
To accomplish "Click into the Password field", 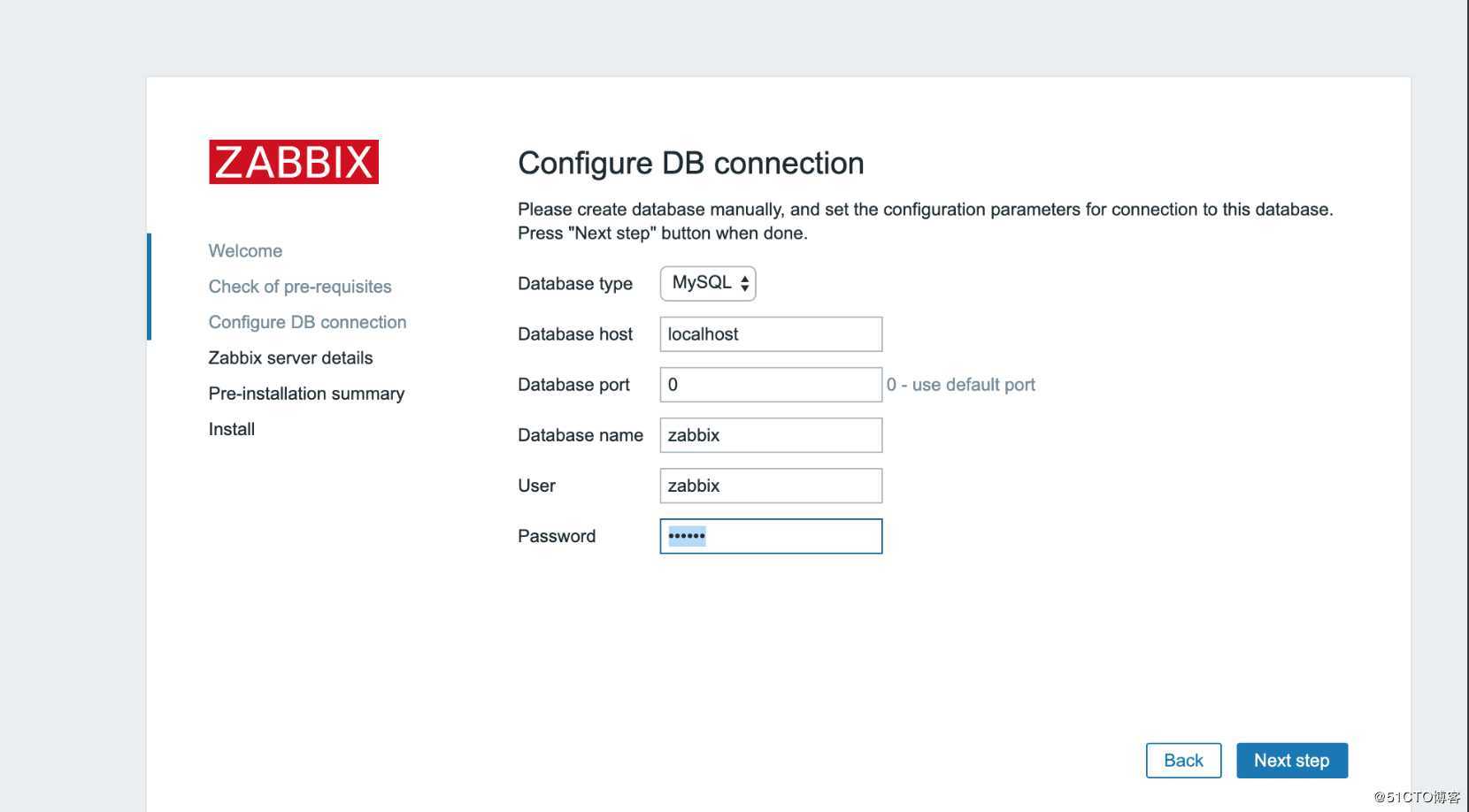I will coord(771,536).
